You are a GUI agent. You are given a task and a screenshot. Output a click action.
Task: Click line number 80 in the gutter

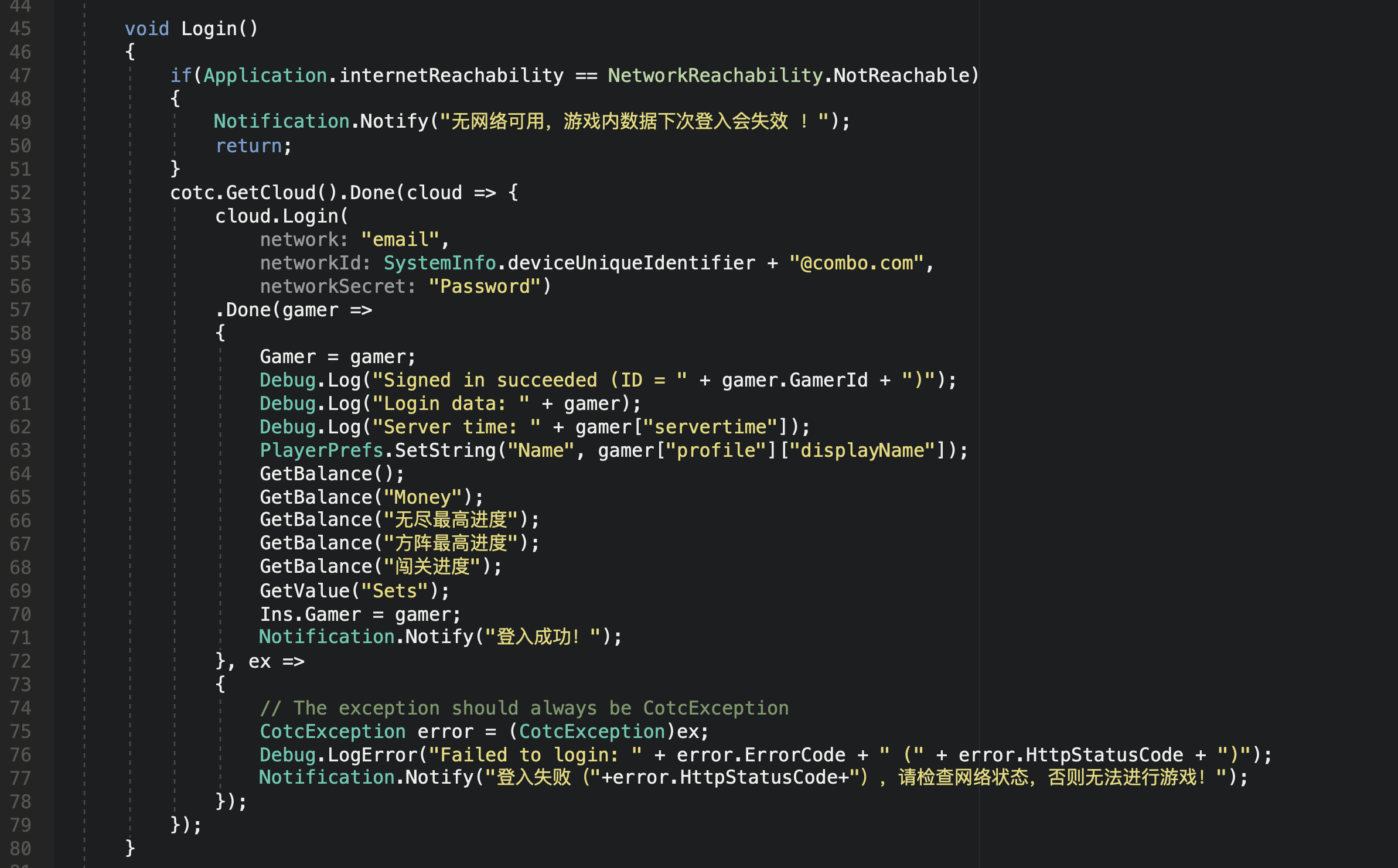coord(21,849)
